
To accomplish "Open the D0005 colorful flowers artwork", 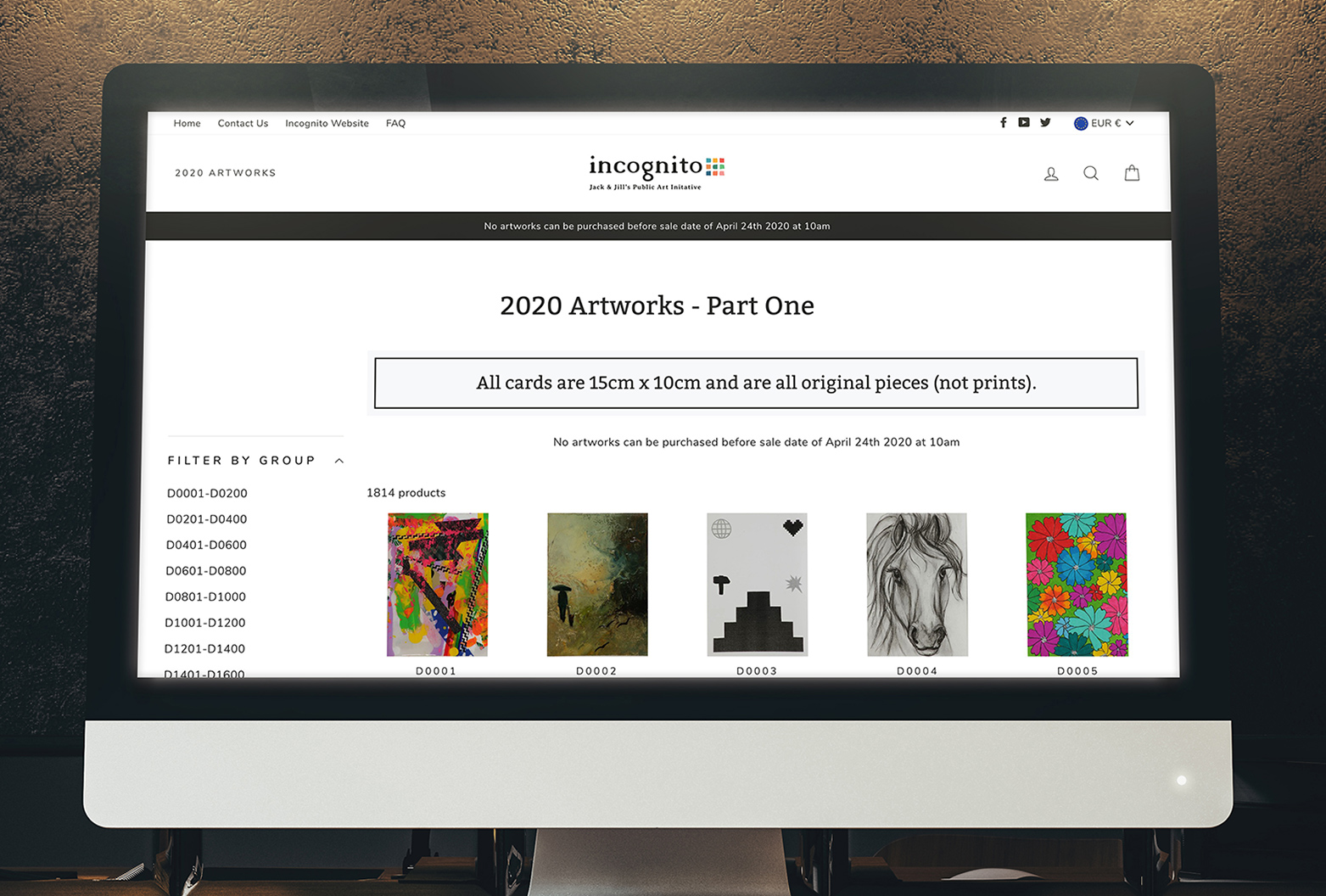I will (x=1077, y=585).
